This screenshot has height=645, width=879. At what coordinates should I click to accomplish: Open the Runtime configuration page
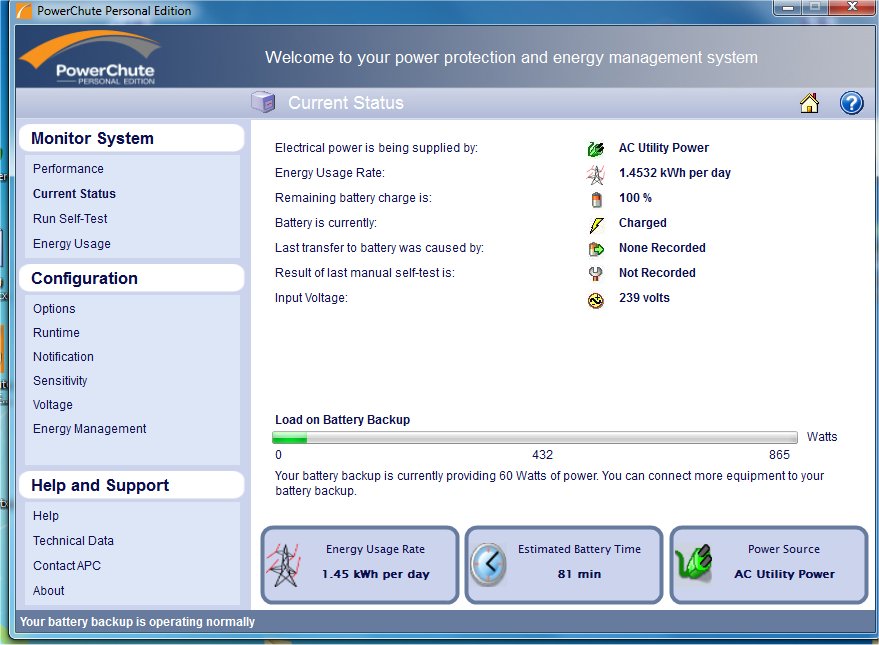(x=56, y=333)
